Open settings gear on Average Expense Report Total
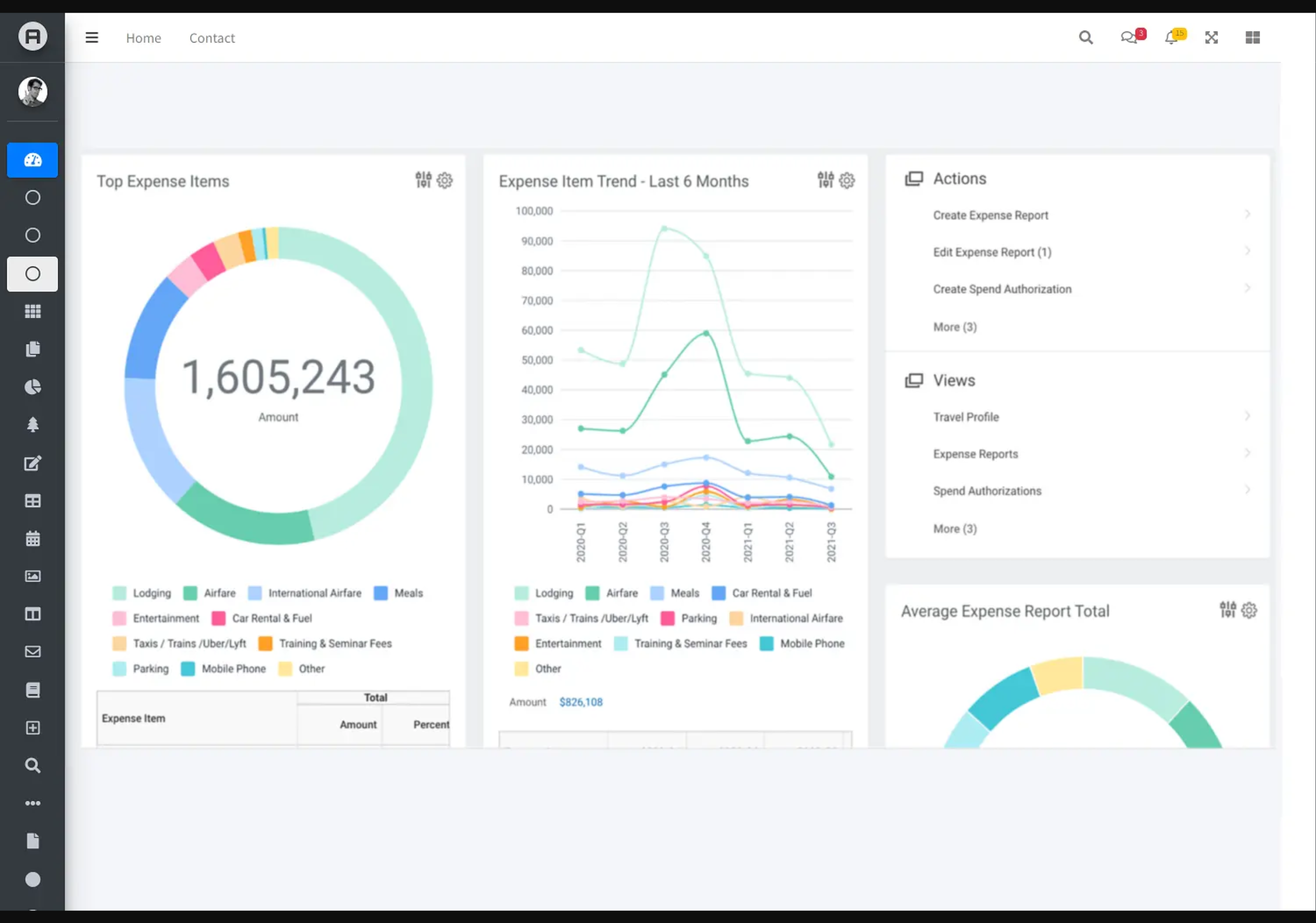This screenshot has height=923, width=1316. (1249, 611)
